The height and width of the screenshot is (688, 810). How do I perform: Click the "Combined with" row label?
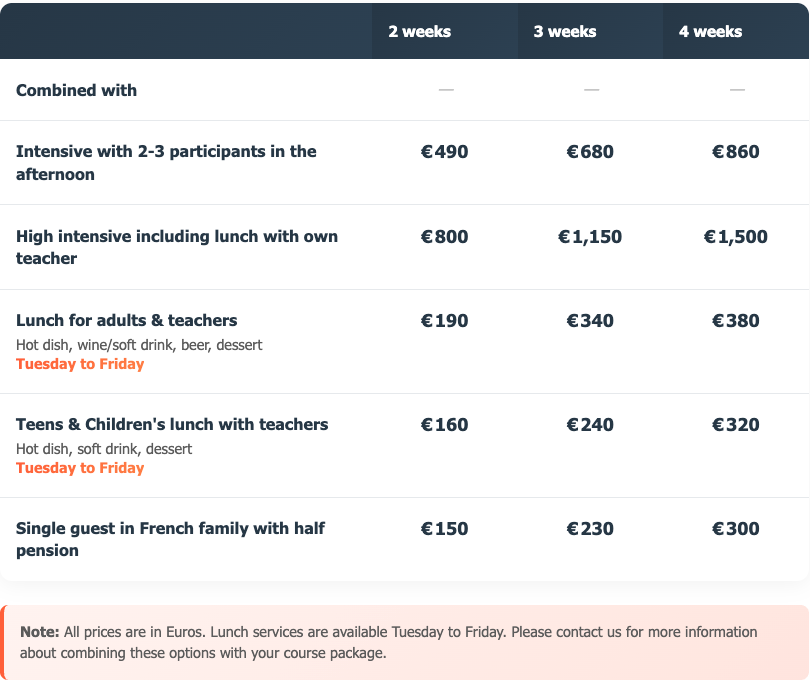pos(77,90)
